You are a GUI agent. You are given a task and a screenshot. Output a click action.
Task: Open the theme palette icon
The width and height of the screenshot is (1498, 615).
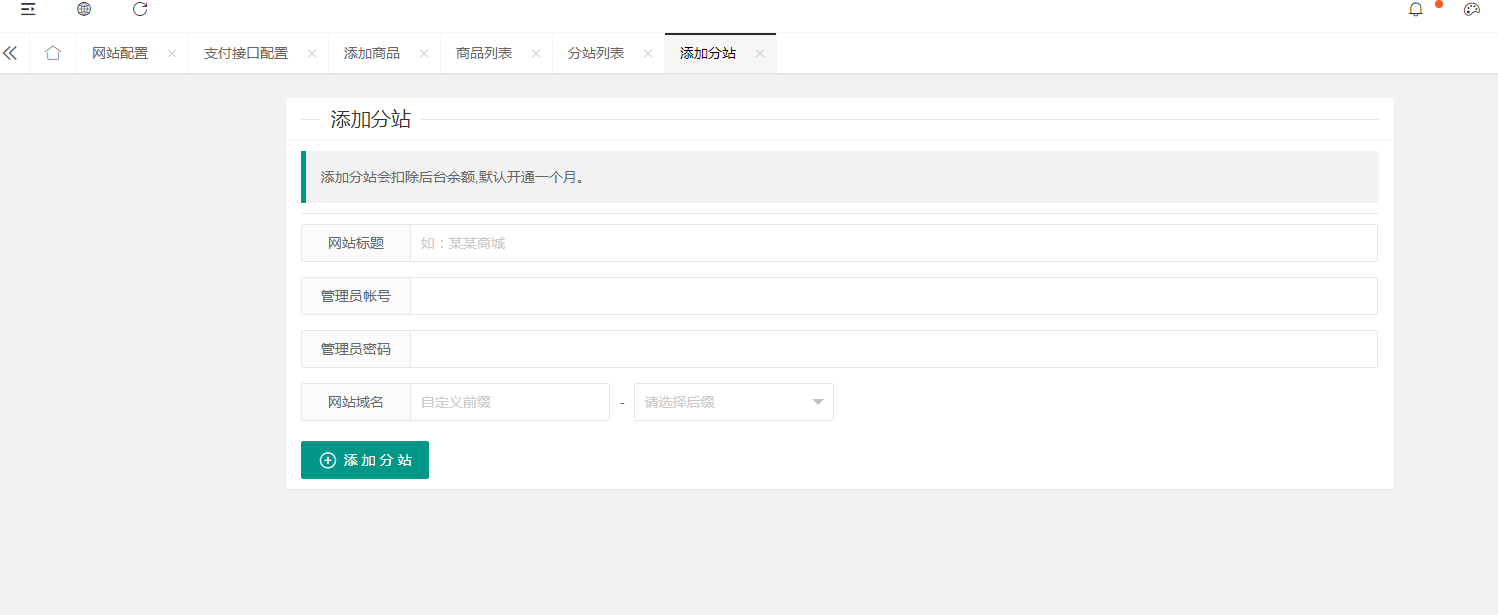click(1471, 10)
